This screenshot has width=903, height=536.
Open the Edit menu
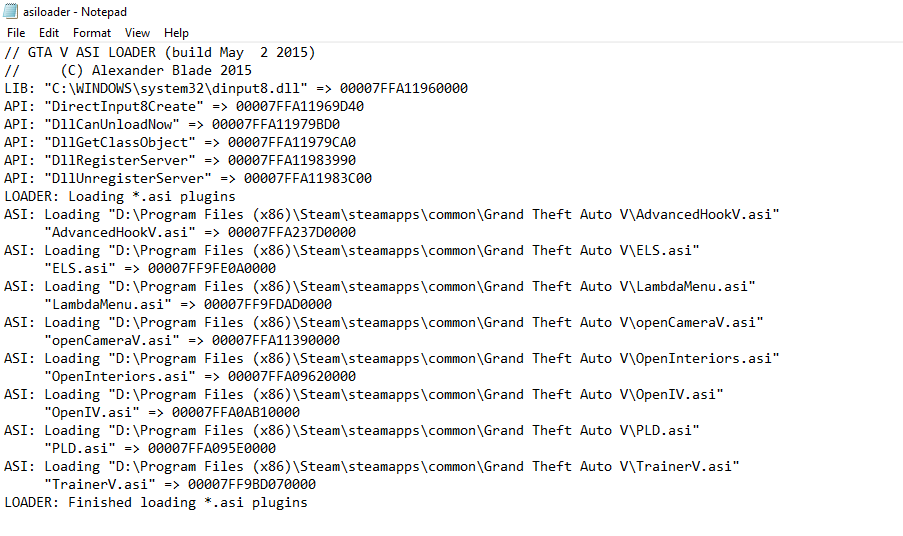click(49, 33)
